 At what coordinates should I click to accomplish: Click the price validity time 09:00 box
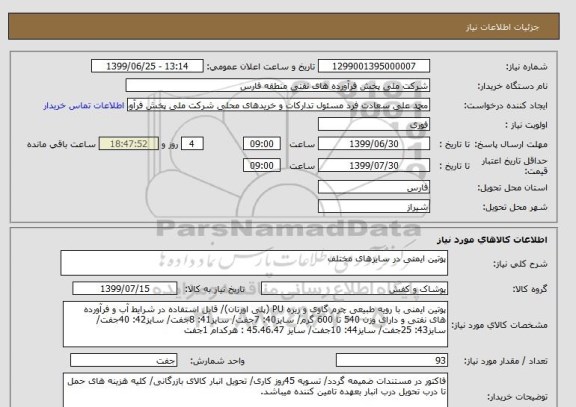262,166
